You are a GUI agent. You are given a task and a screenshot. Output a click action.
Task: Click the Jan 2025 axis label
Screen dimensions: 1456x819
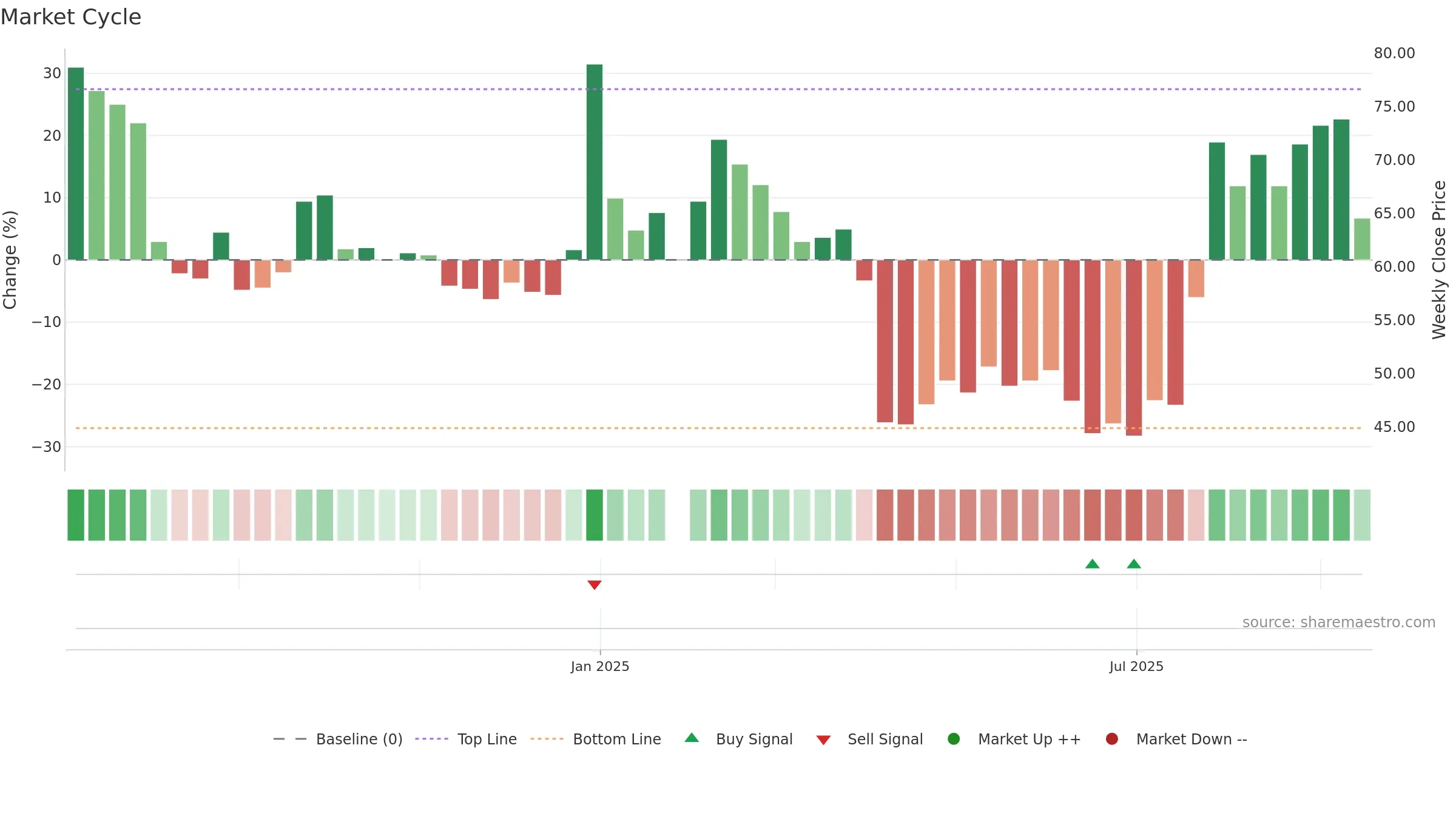click(x=600, y=667)
